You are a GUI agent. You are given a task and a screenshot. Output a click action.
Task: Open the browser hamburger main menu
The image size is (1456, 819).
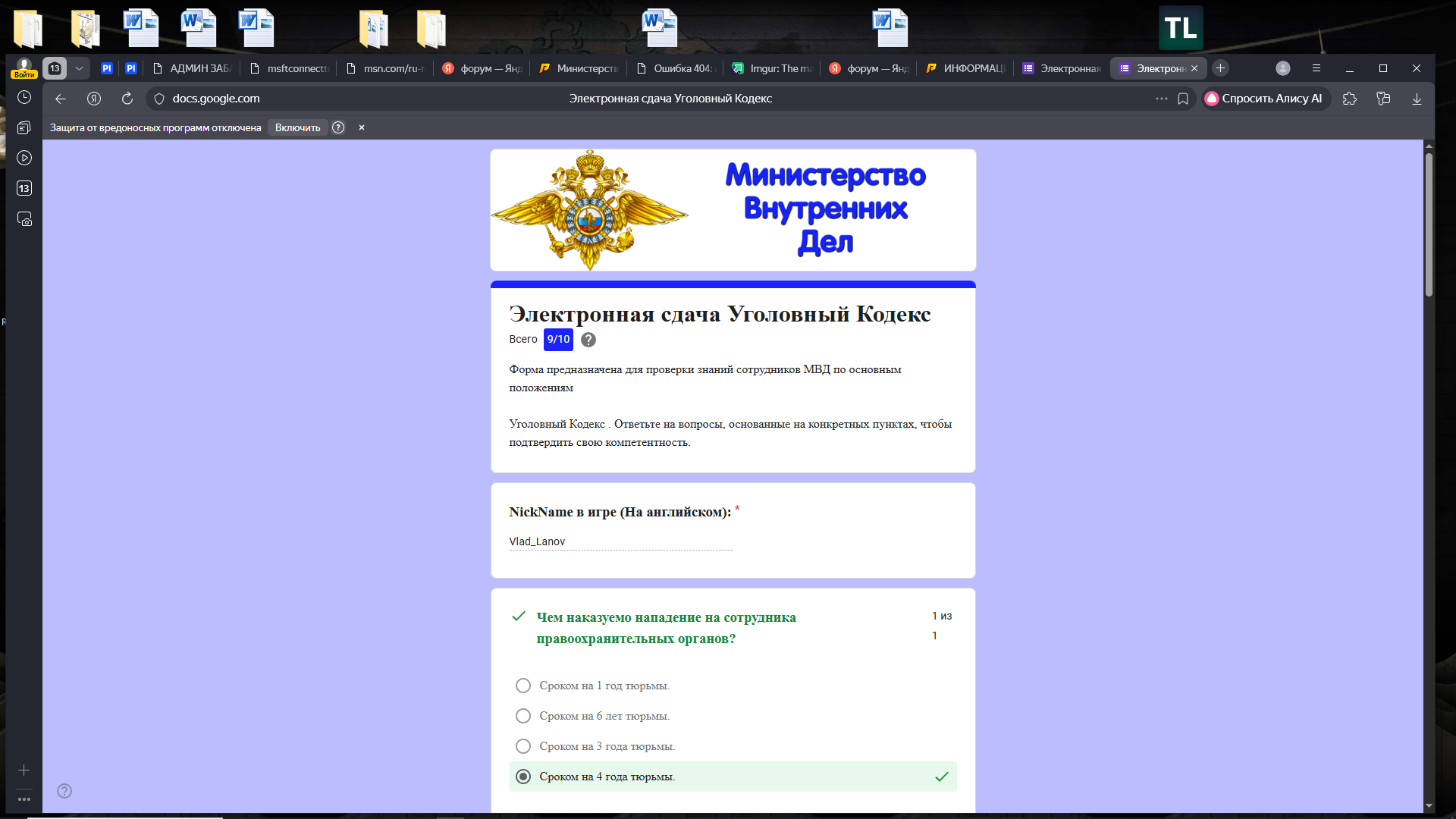click(1316, 68)
